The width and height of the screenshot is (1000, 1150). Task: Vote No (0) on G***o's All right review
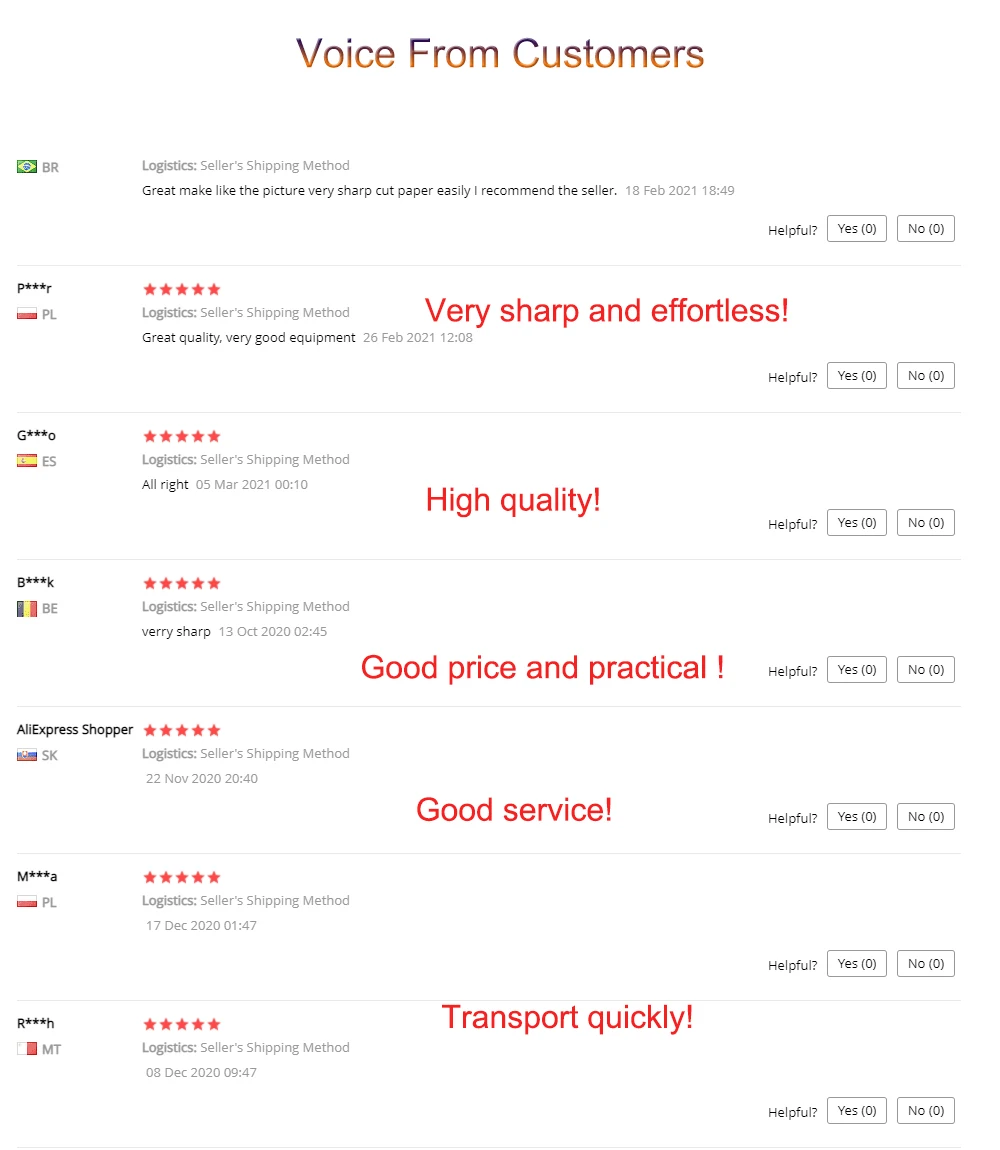pyautogui.click(x=925, y=523)
